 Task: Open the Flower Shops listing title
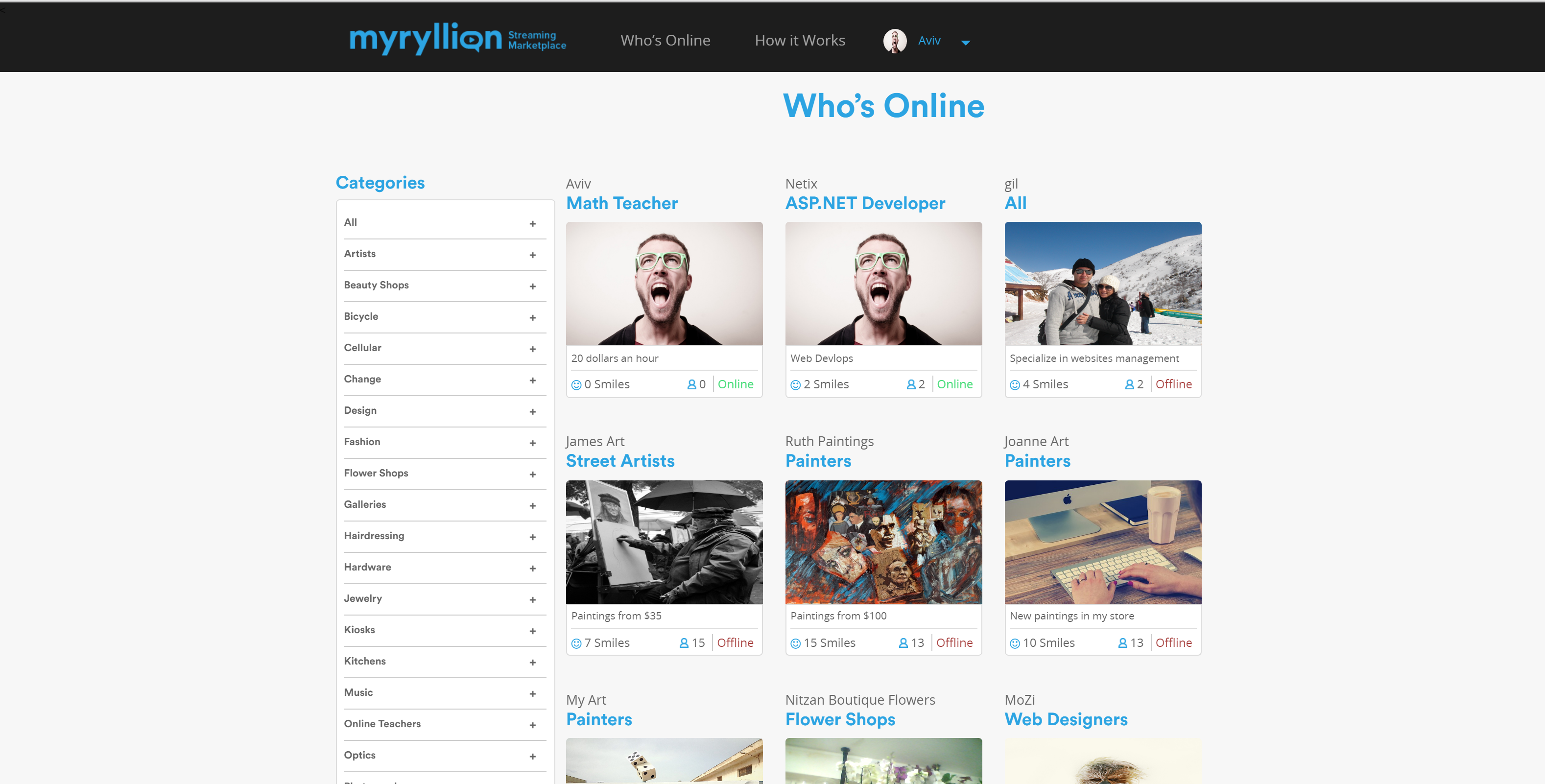click(840, 719)
